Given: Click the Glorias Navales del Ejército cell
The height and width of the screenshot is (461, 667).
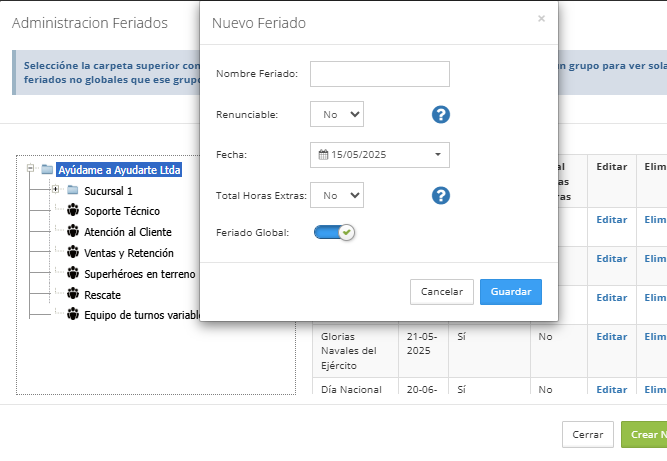Looking at the screenshot, I should (355, 351).
